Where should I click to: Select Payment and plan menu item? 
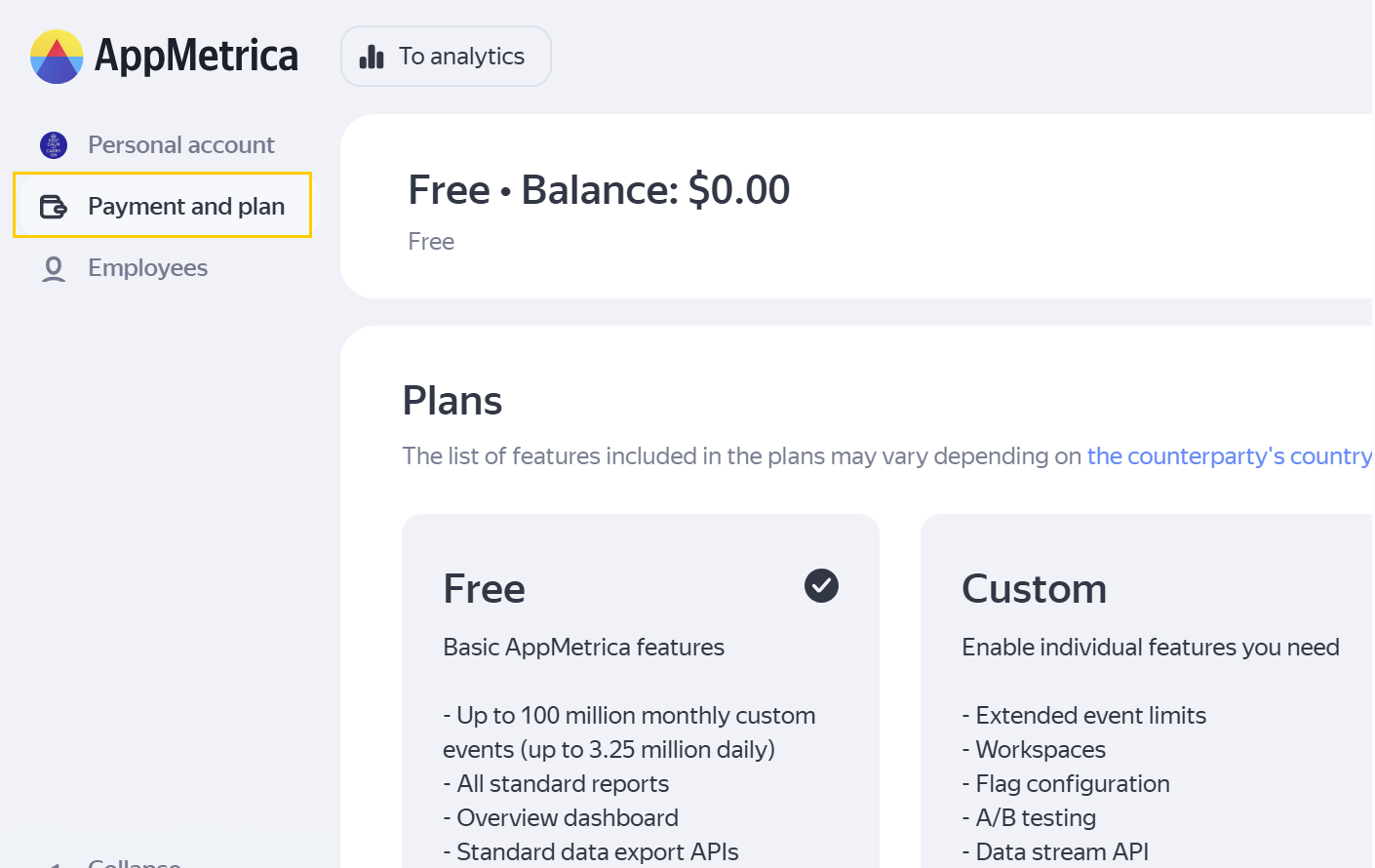click(x=185, y=207)
